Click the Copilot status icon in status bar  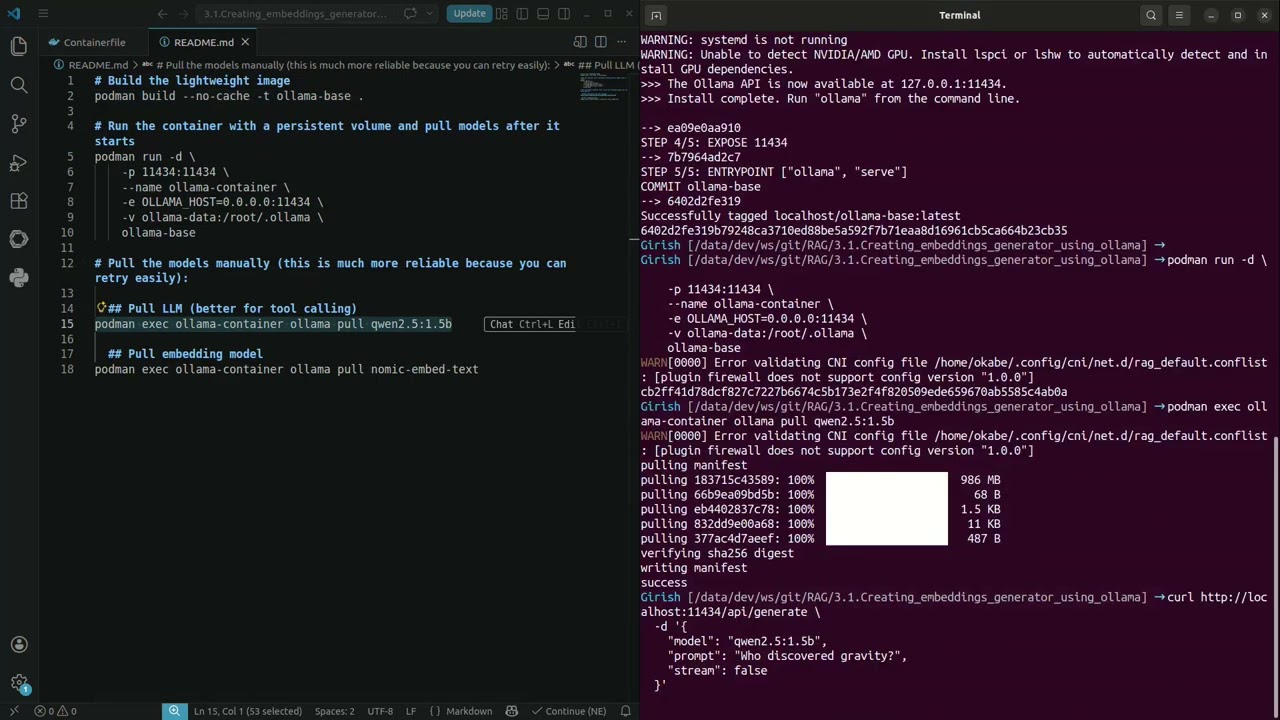[x=512, y=711]
